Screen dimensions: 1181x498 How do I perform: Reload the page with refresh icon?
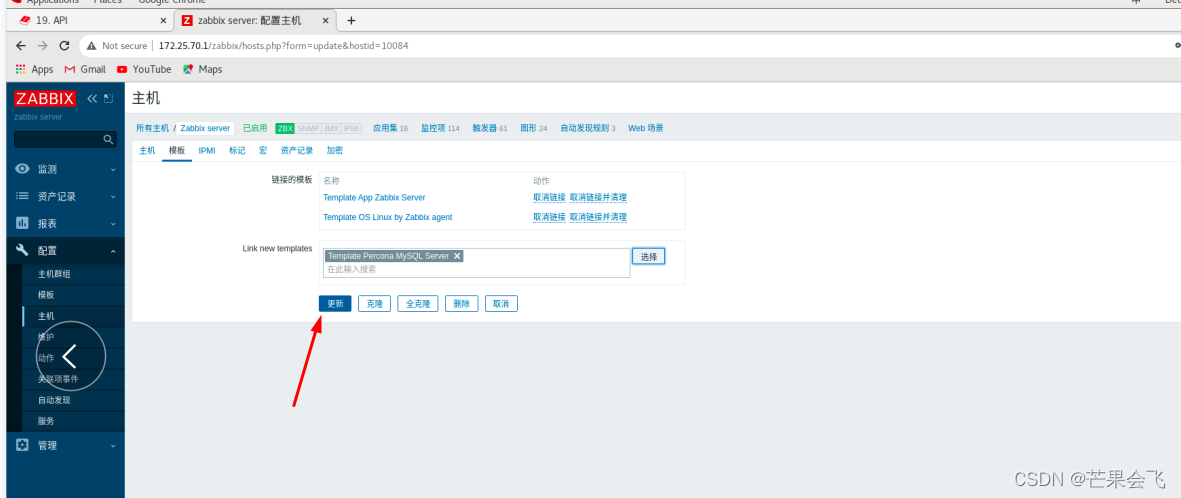coord(64,45)
